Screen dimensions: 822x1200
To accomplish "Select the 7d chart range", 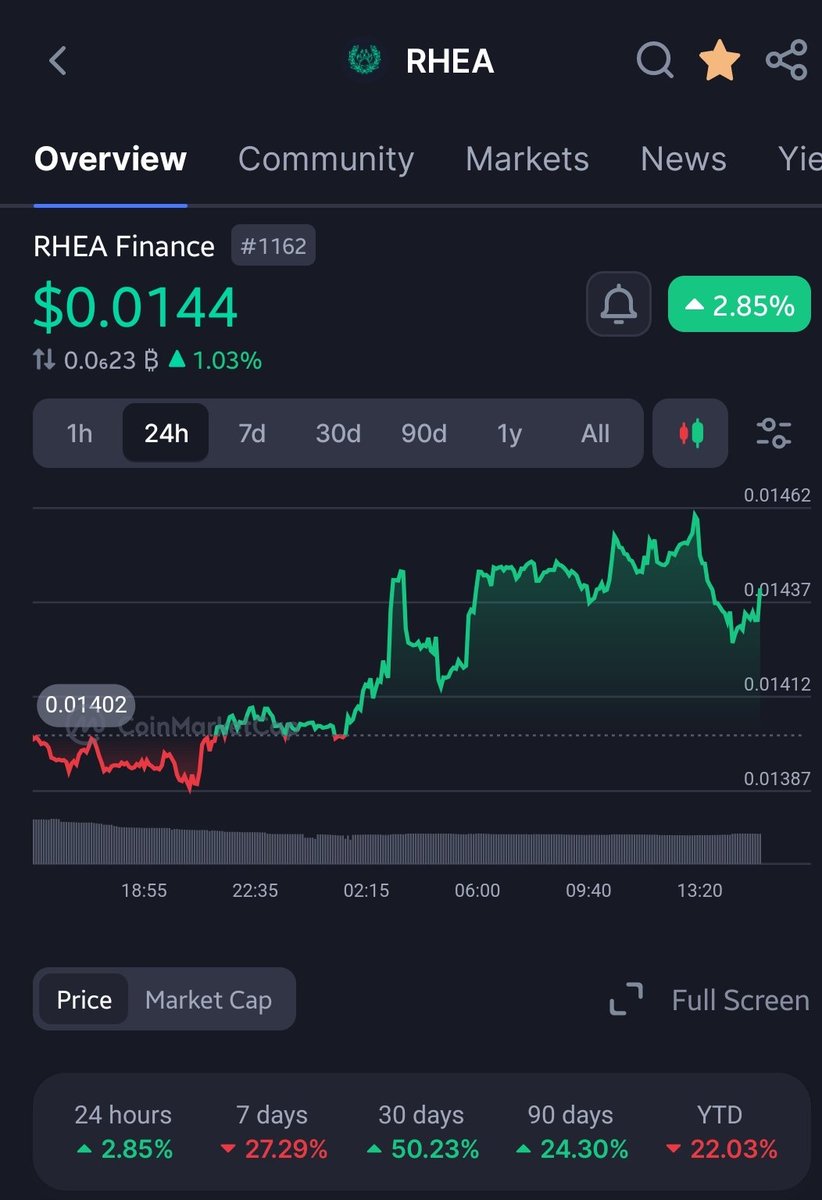I will pos(252,433).
